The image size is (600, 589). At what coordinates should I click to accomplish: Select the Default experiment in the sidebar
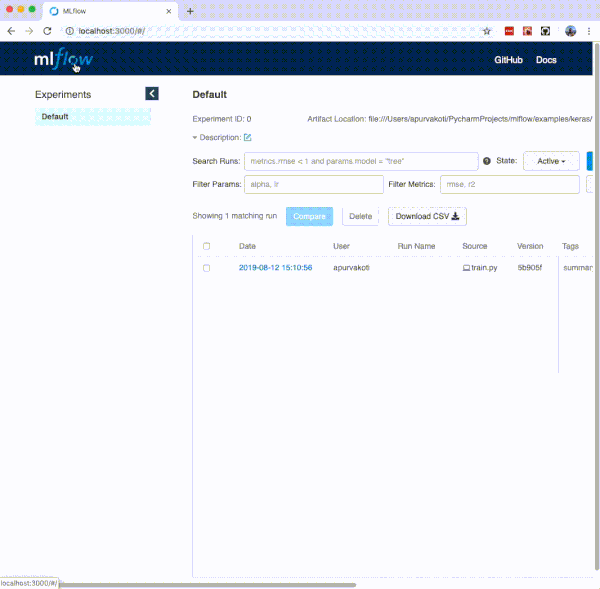pyautogui.click(x=56, y=116)
